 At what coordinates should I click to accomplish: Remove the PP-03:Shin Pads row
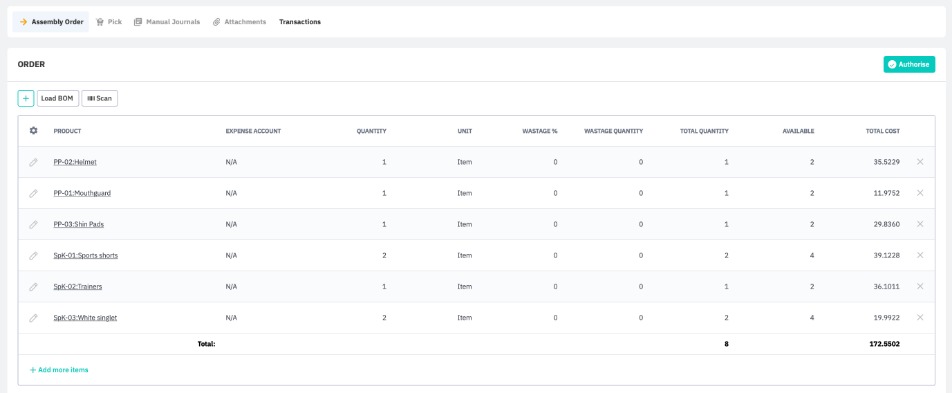(x=920, y=224)
